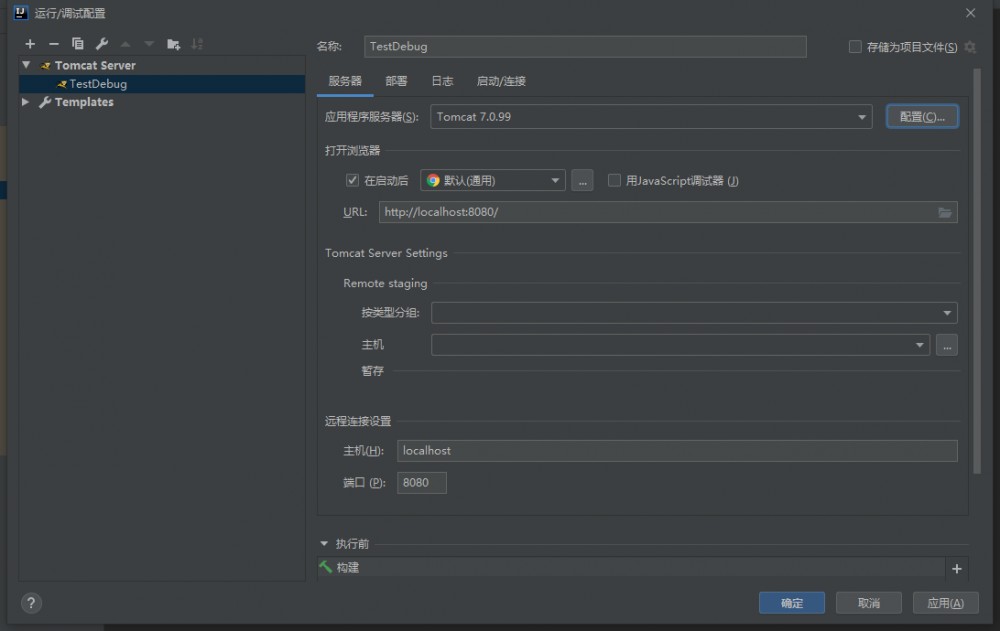The height and width of the screenshot is (631, 1000).
Task: Click the 暂存 label
Action: 372,371
